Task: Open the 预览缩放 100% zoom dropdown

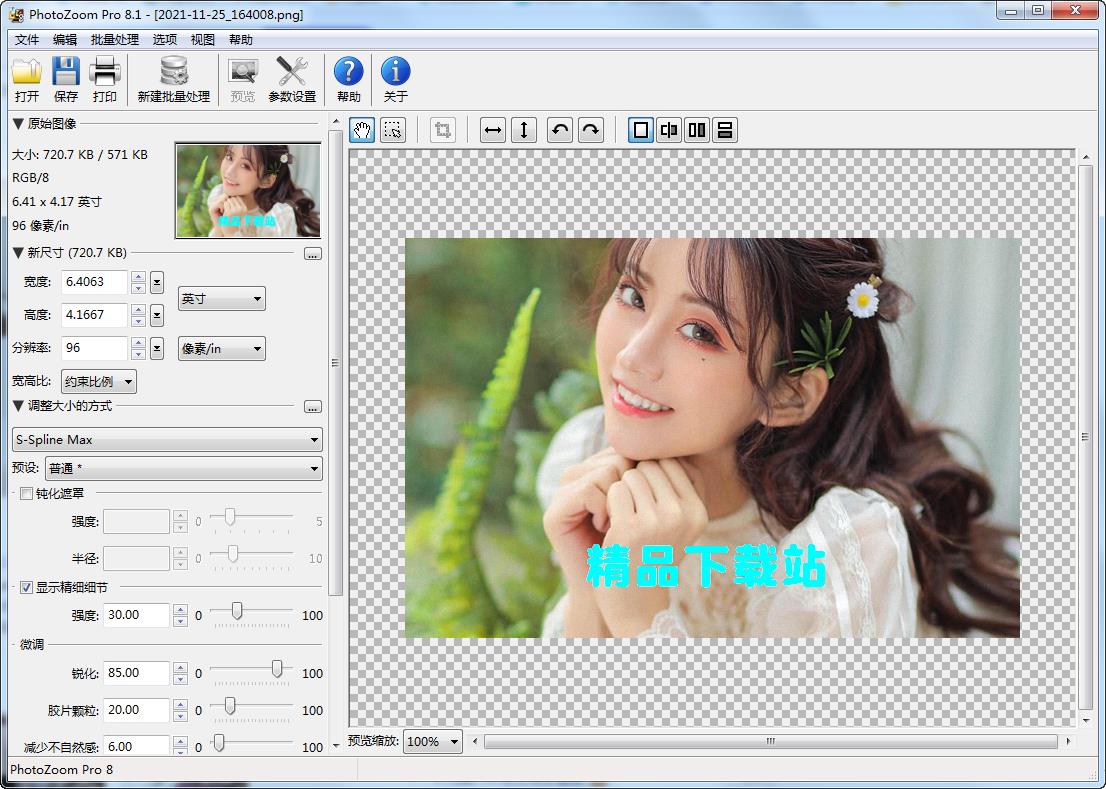Action: [432, 741]
